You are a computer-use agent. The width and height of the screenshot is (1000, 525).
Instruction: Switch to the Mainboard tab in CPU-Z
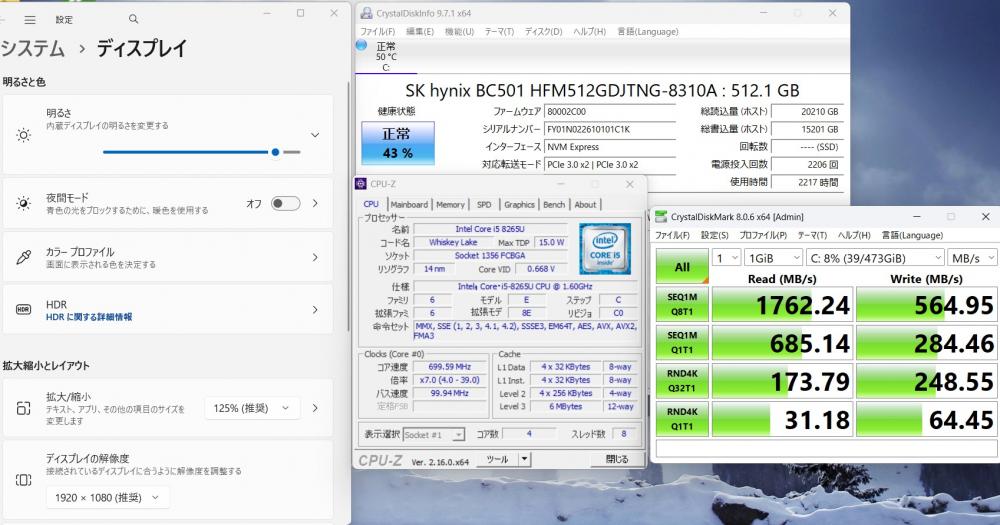[x=409, y=204]
